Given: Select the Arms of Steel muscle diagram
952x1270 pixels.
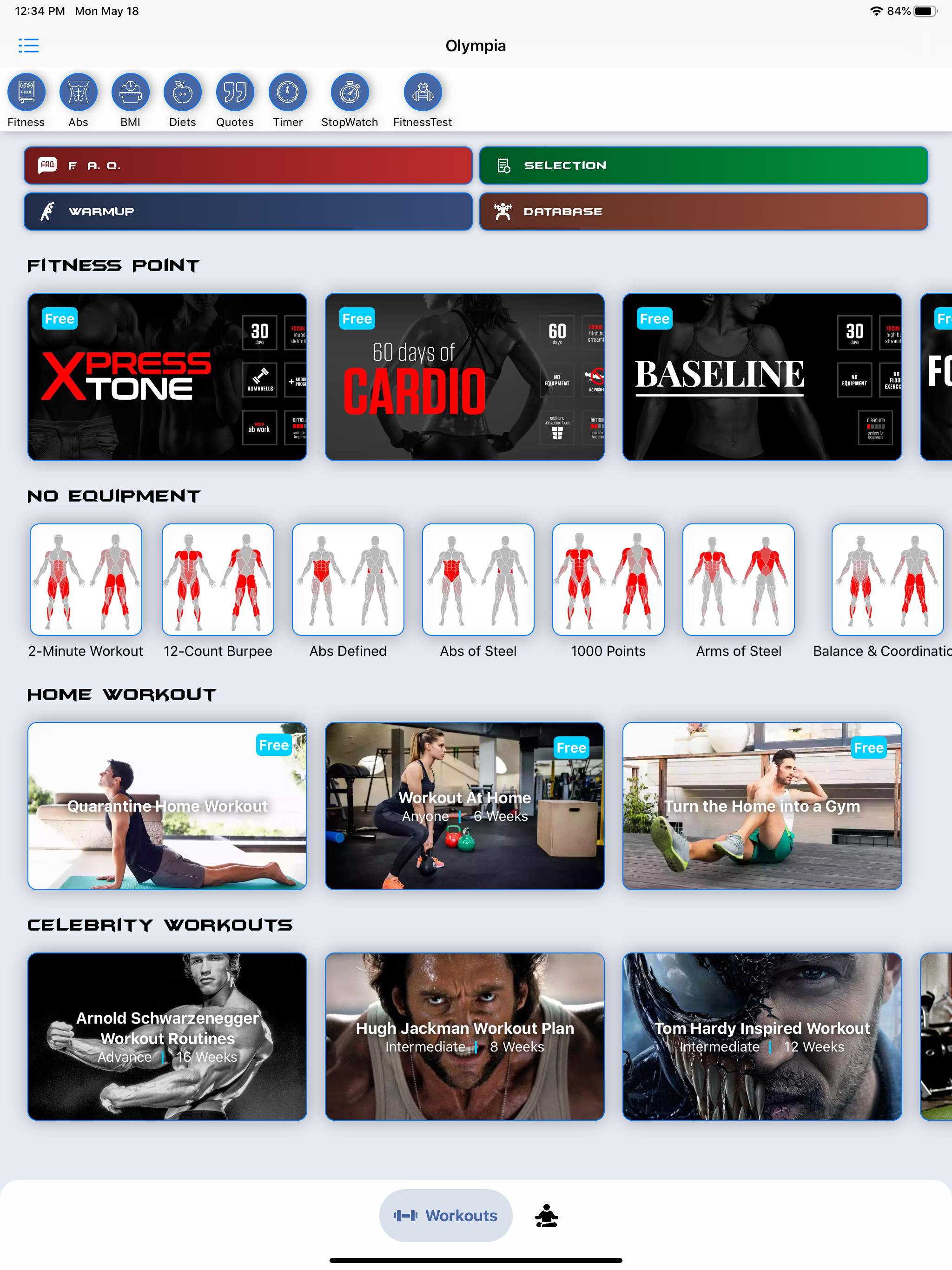Looking at the screenshot, I should (x=738, y=579).
